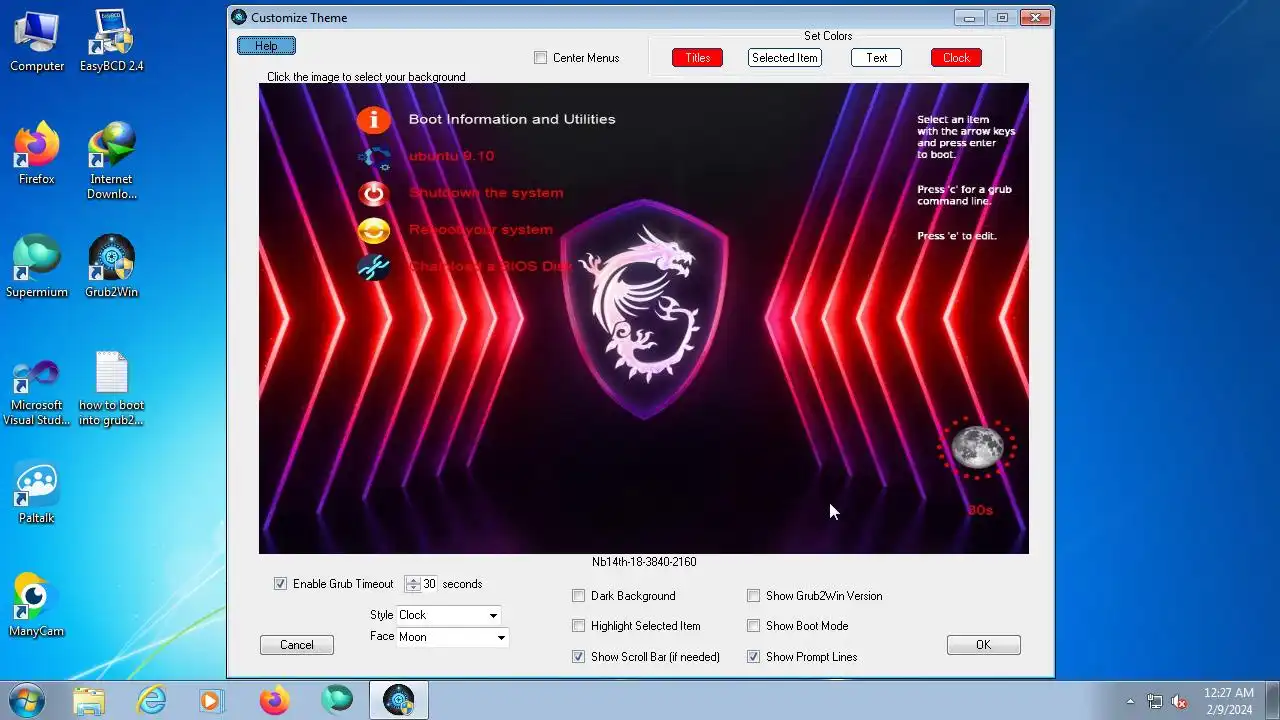Open Computer desktop icon
The image size is (1280, 720).
[37, 40]
